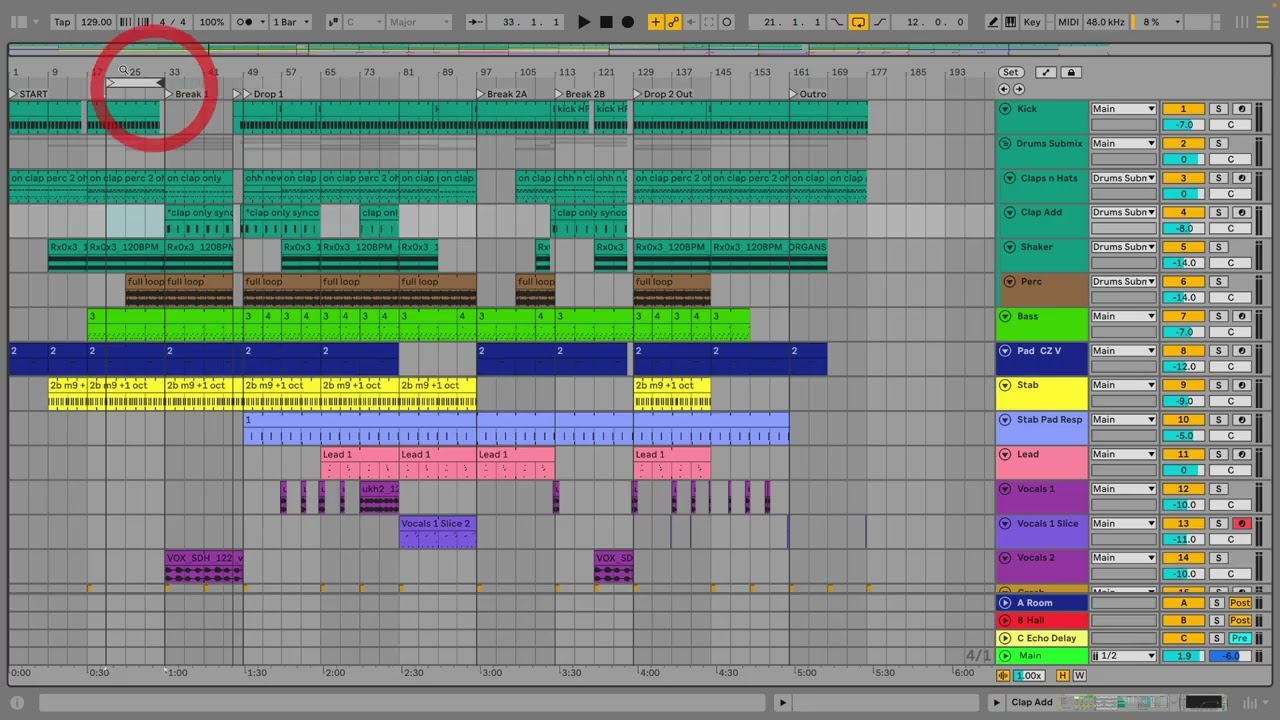
Task: Open Claps n Hats output routing dropdown
Action: click(x=1123, y=178)
